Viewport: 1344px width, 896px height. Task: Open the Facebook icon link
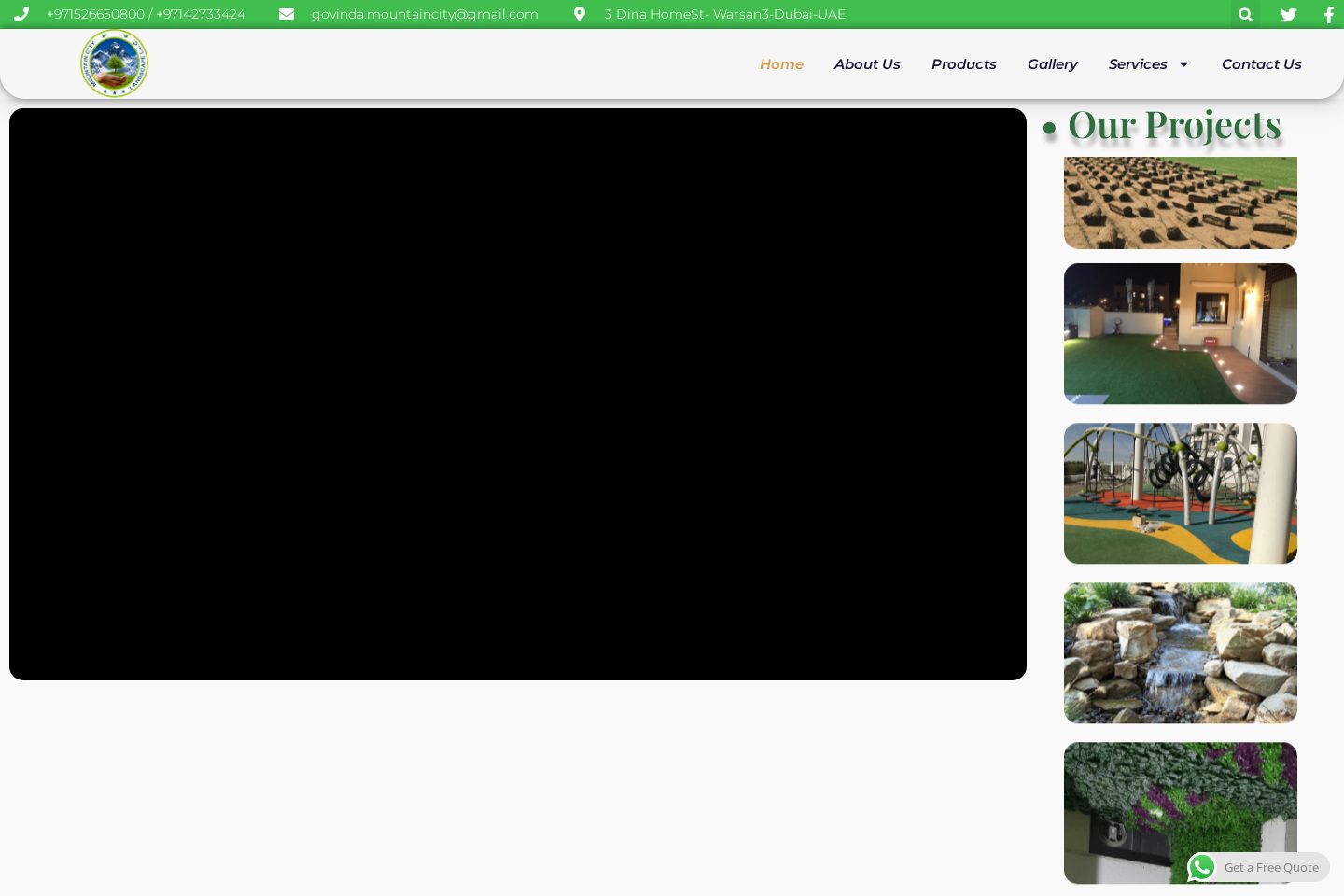point(1329,14)
